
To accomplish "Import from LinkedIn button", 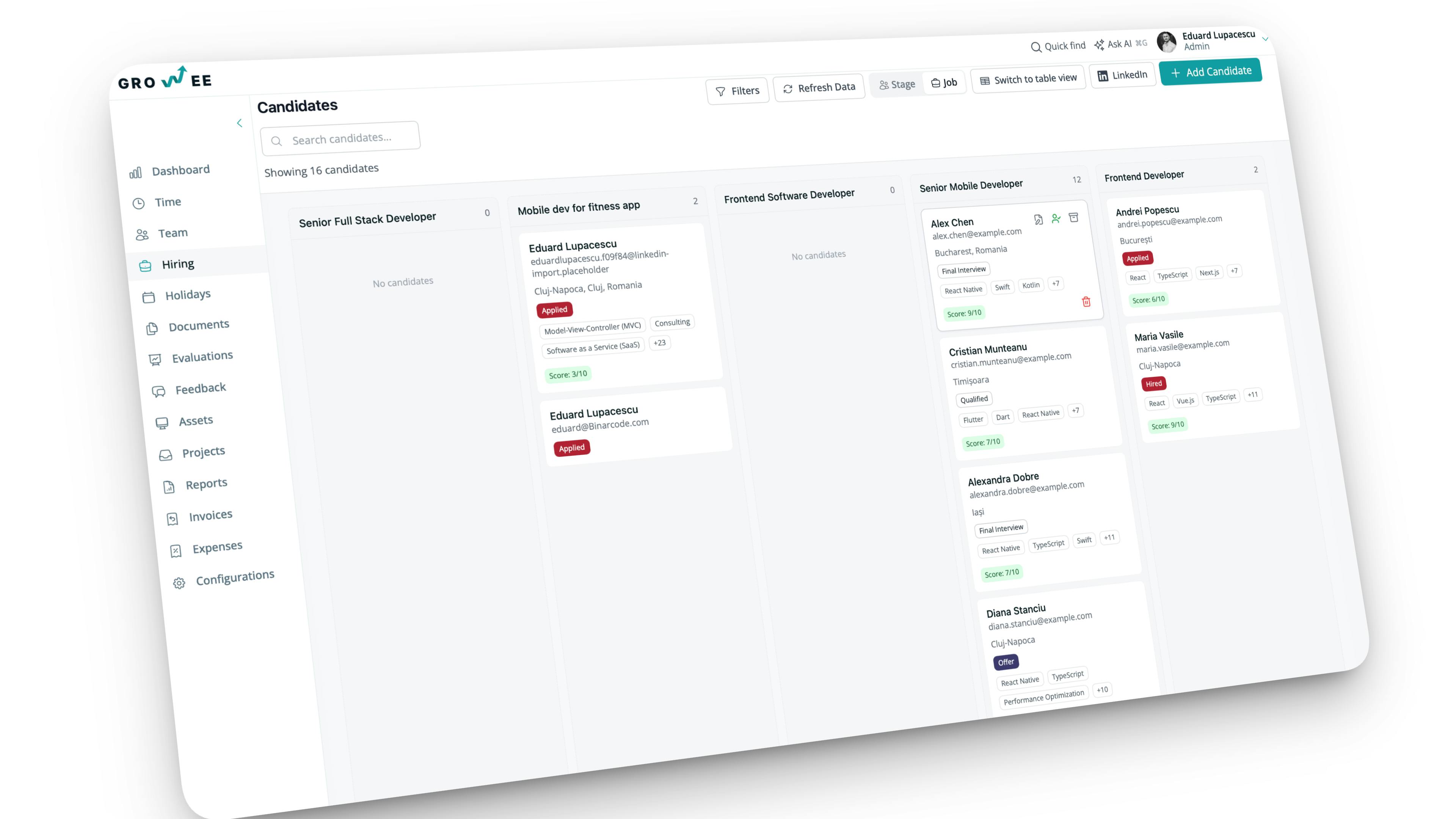I will (1122, 75).
